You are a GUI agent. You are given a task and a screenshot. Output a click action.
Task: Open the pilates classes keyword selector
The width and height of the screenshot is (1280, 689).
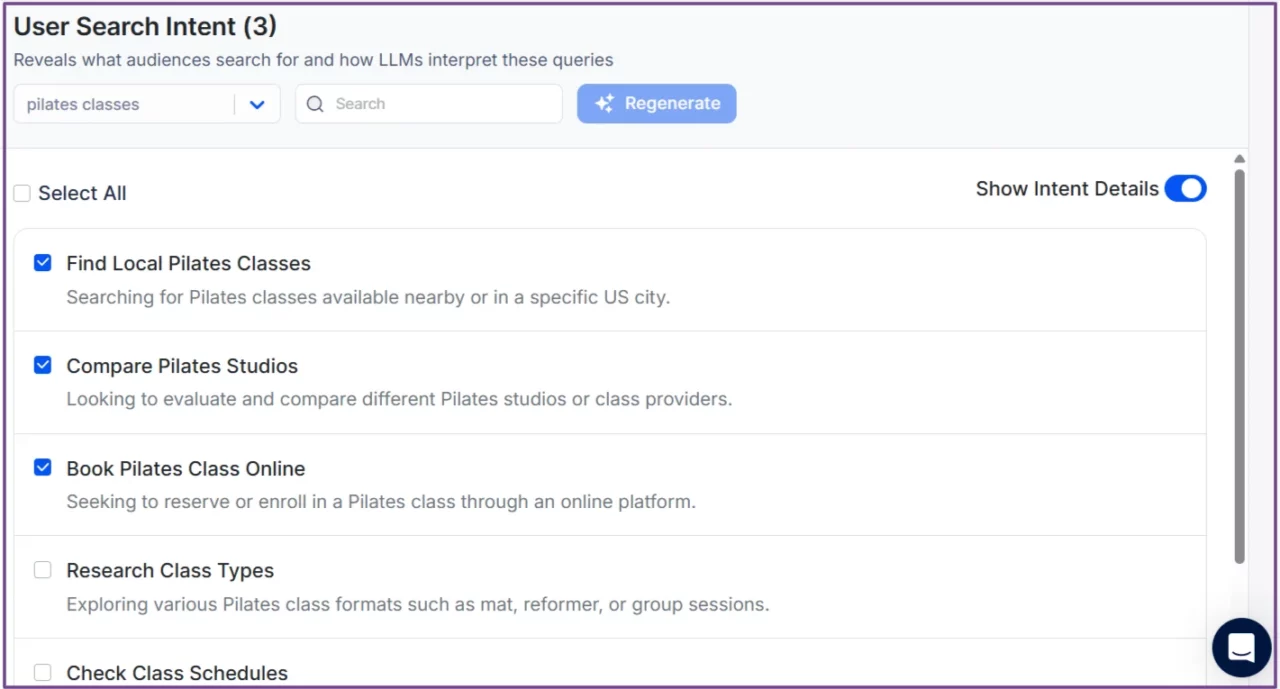coord(125,105)
